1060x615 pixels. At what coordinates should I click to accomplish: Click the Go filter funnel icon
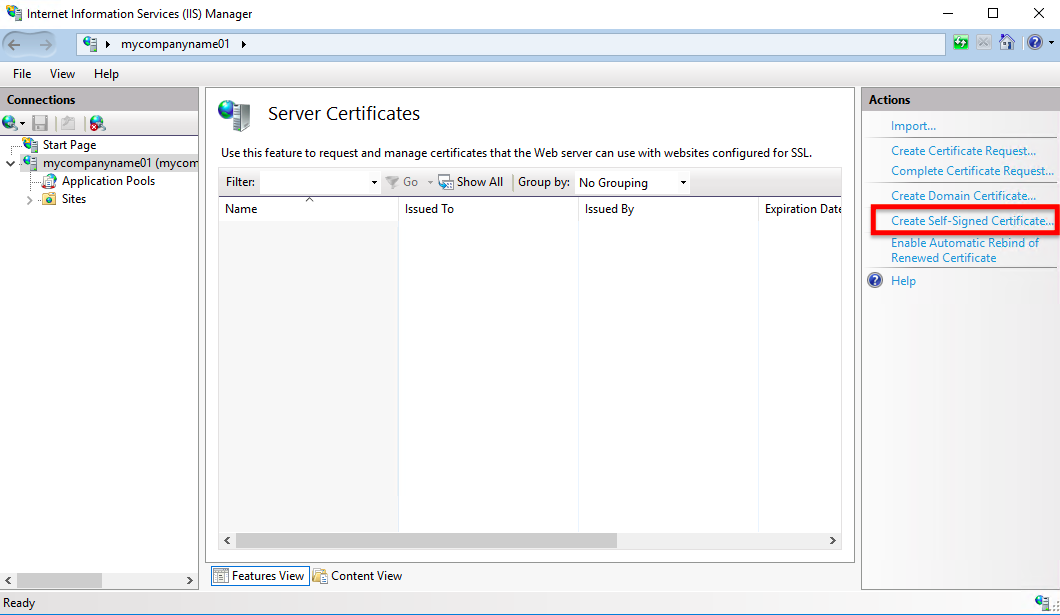[x=391, y=182]
